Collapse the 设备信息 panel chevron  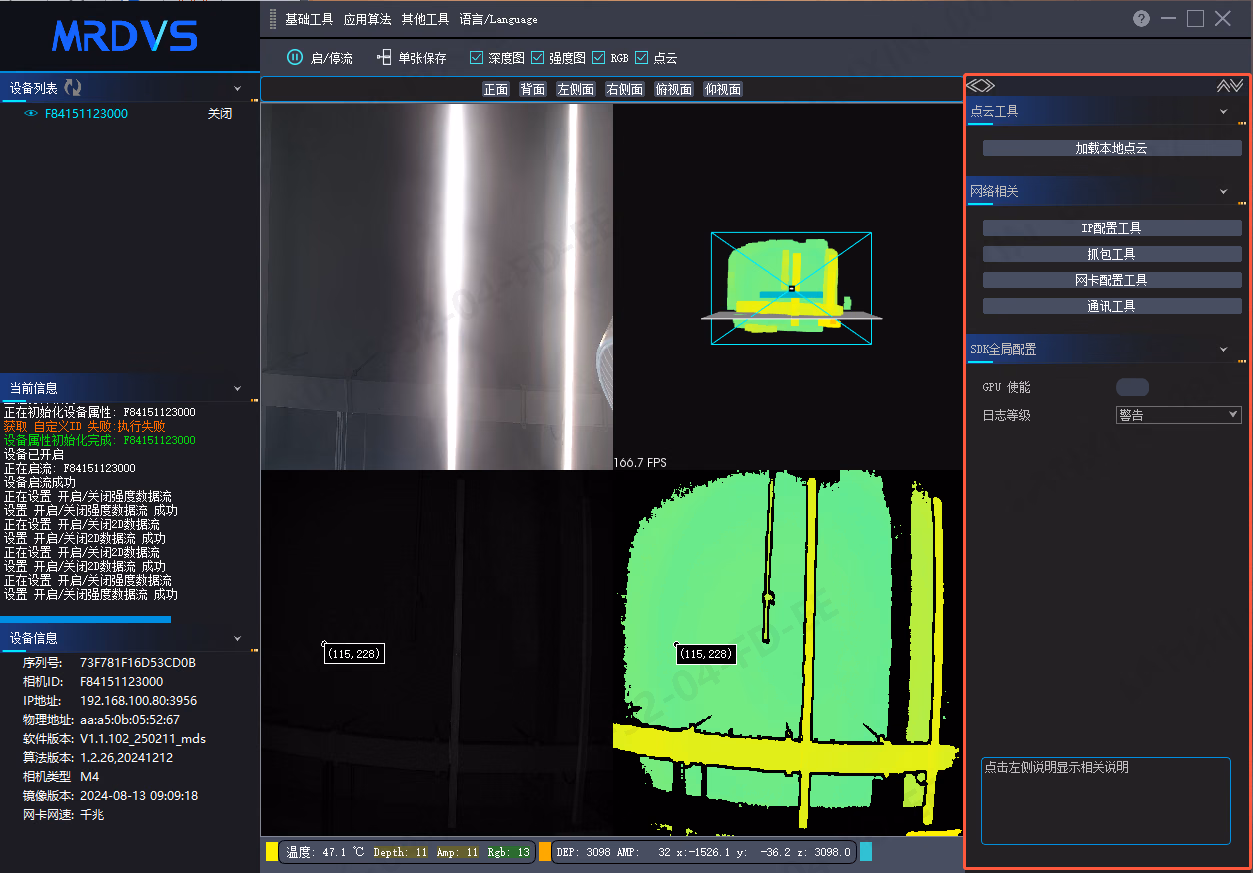237,638
